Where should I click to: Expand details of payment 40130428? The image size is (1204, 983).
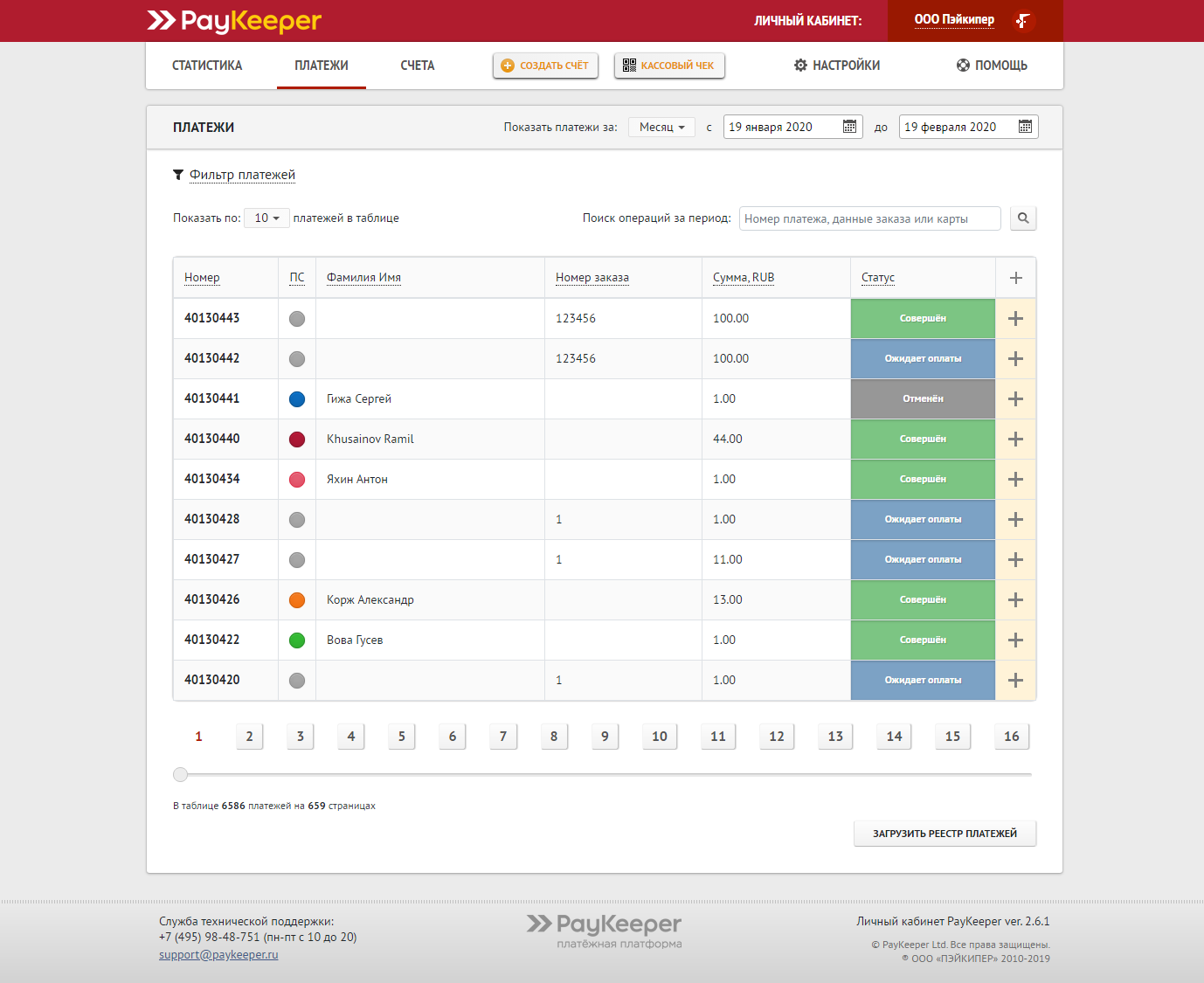pyautogui.click(x=1015, y=519)
